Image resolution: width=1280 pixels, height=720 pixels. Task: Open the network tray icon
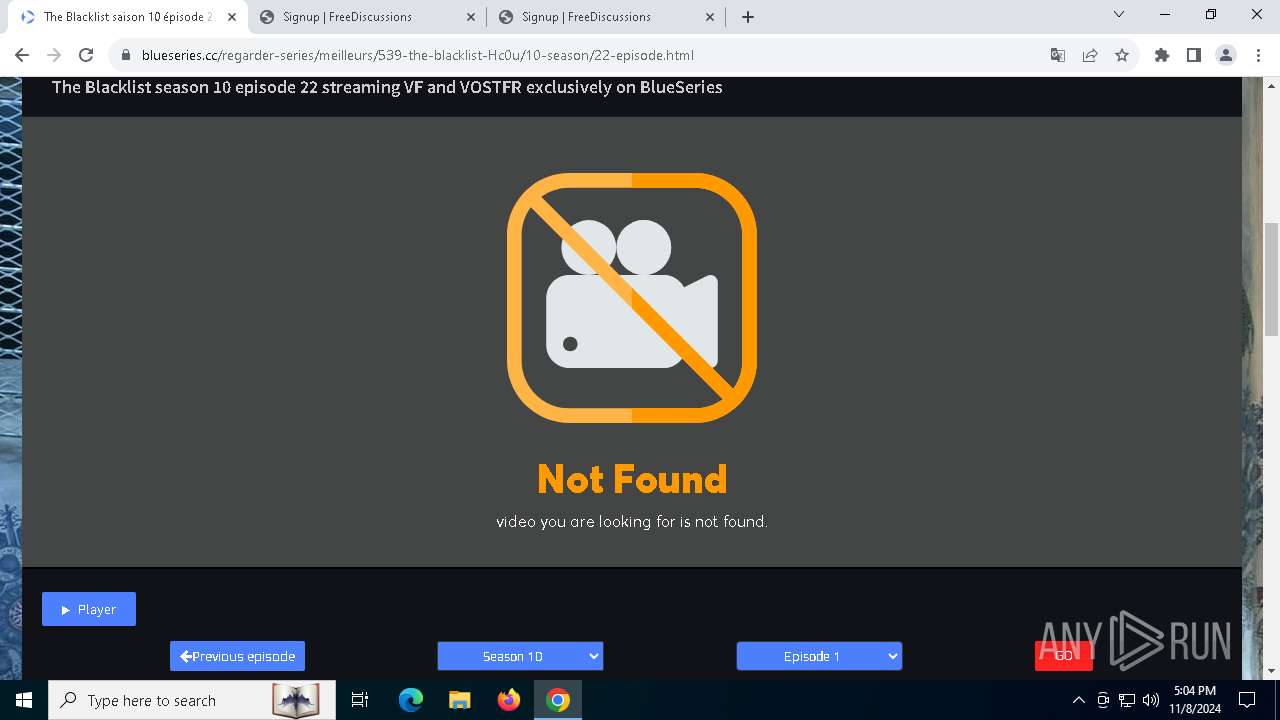tap(1127, 700)
